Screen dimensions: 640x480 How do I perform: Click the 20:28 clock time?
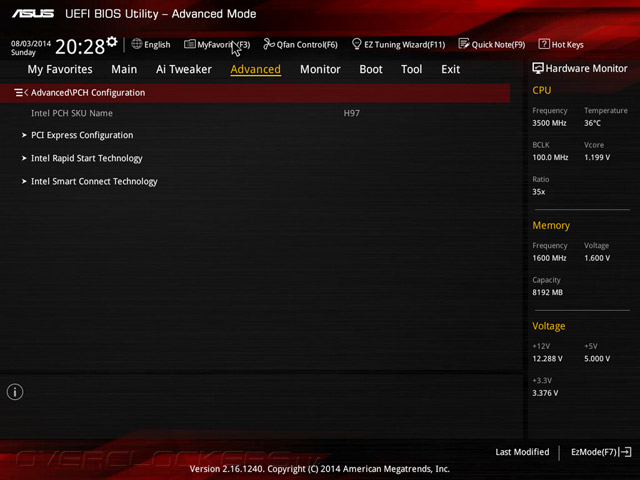(80, 47)
